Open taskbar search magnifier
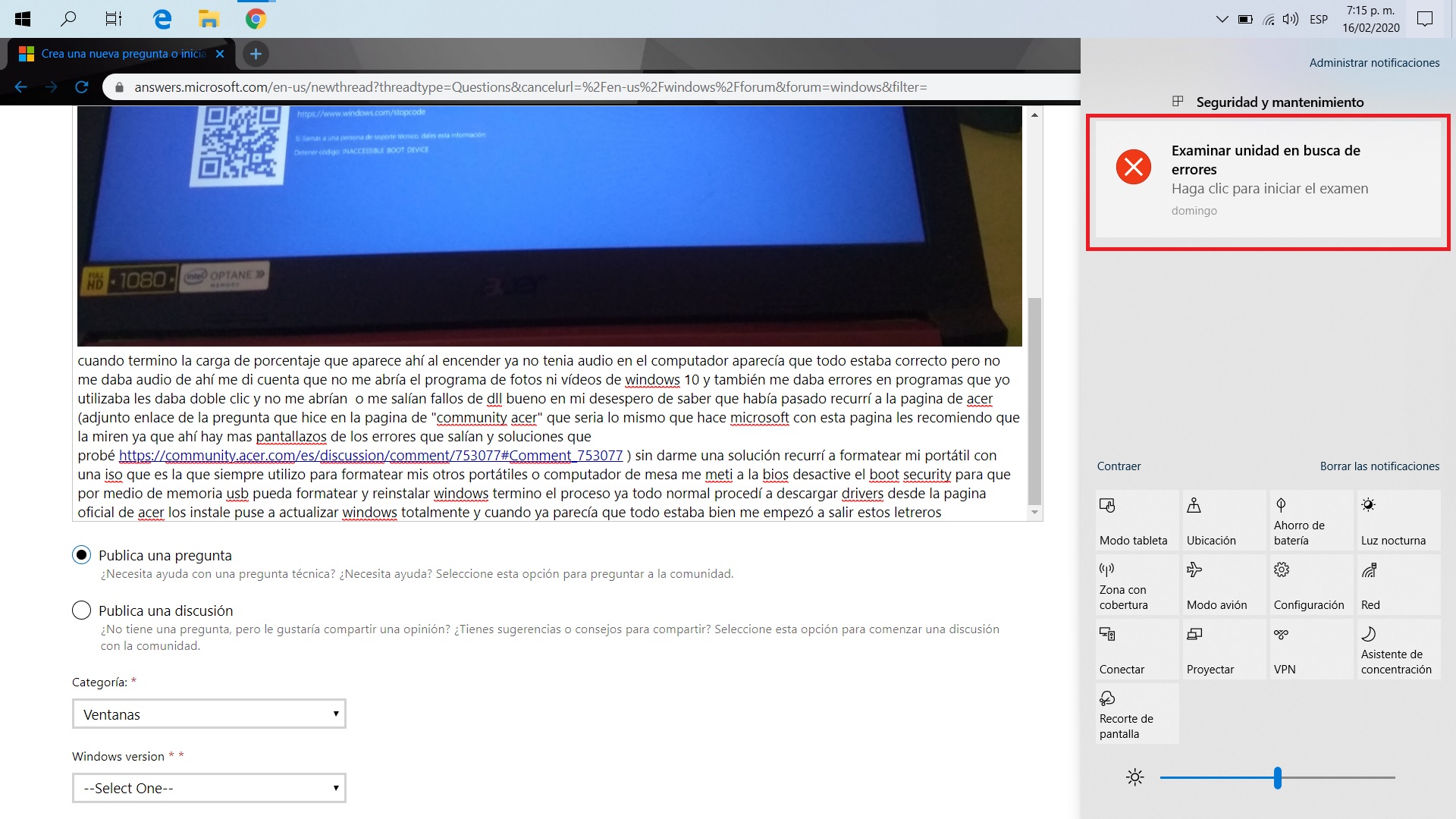The width and height of the screenshot is (1456, 819). (68, 19)
